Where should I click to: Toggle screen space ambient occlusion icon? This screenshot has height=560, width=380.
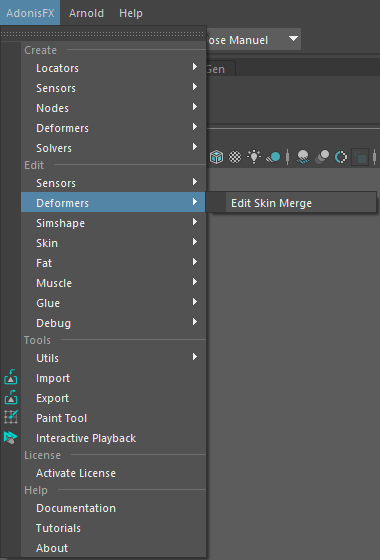coord(303,157)
